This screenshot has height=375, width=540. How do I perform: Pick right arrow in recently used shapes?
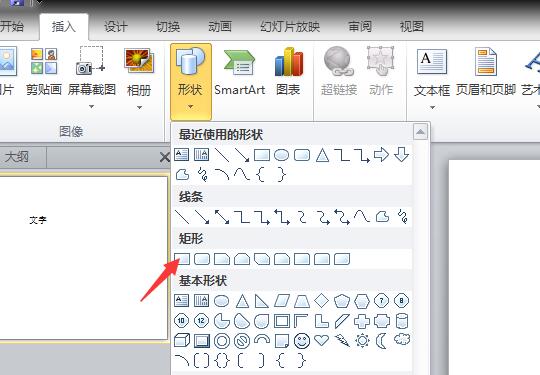coord(381,155)
